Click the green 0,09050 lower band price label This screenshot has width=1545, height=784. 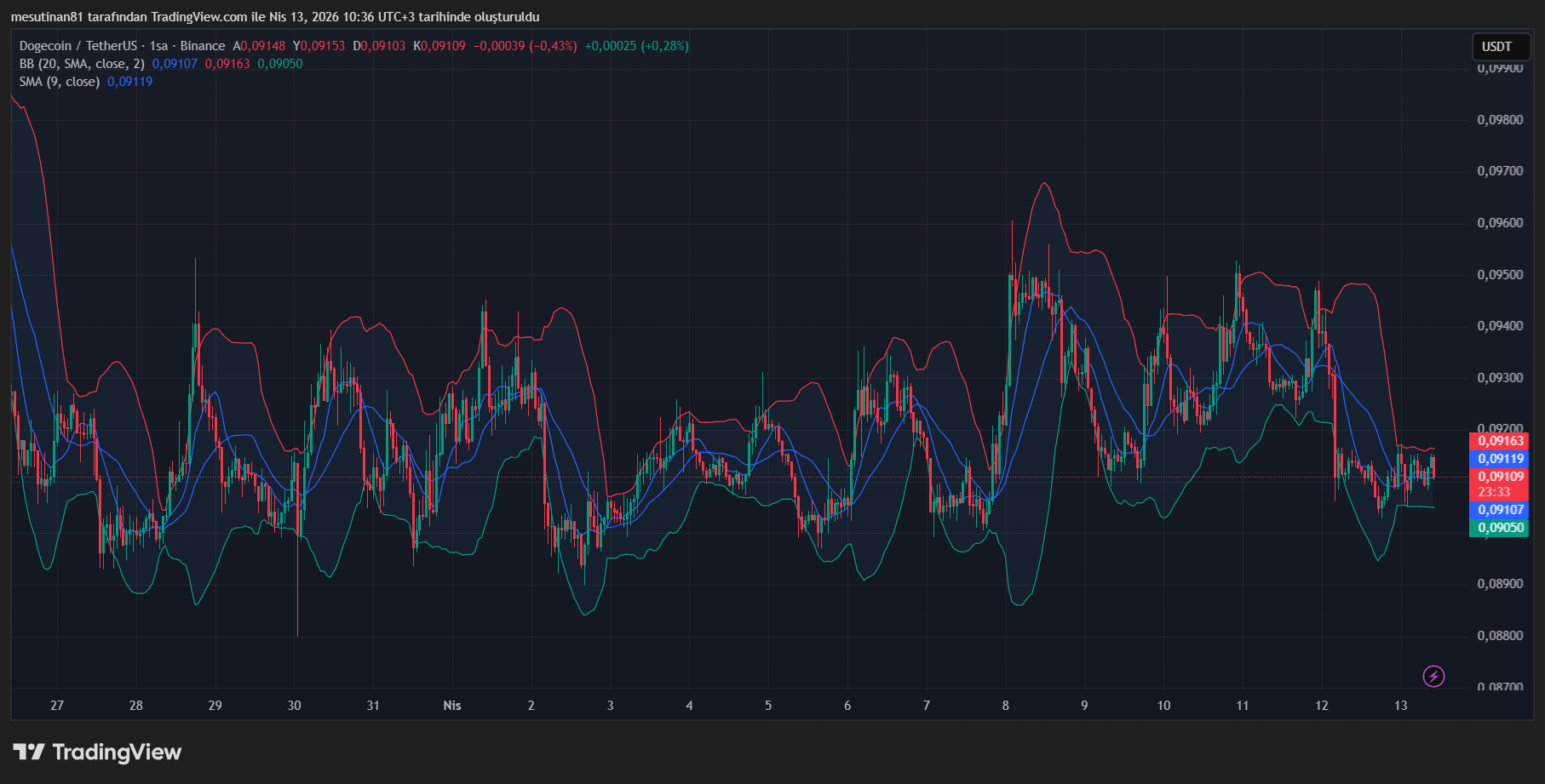click(x=1500, y=528)
